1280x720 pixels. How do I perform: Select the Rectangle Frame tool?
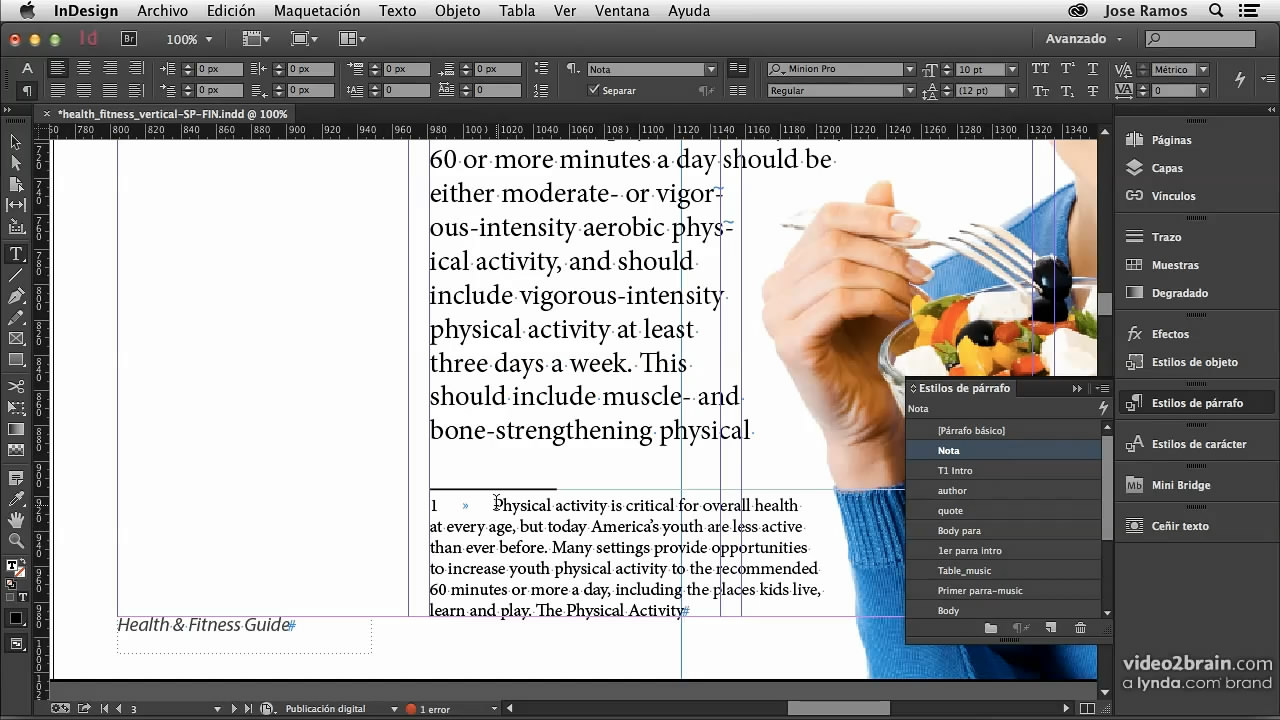coord(16,338)
